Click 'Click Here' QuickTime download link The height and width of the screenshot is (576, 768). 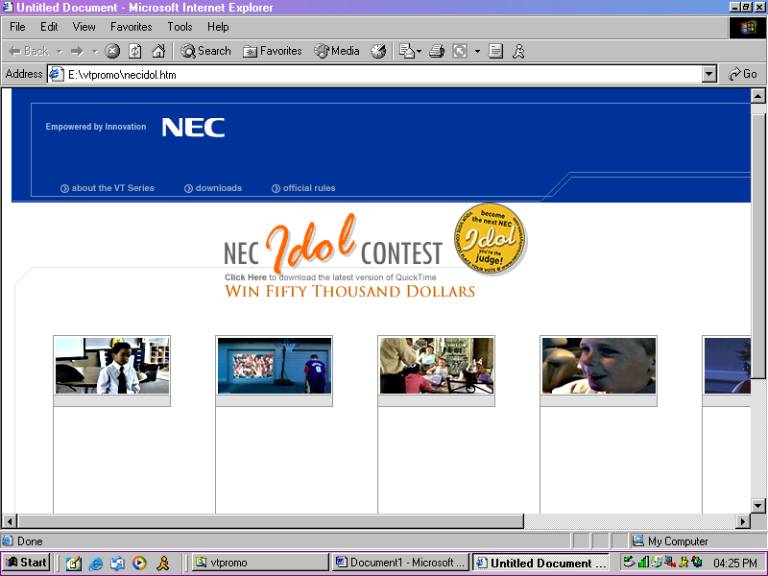point(245,277)
